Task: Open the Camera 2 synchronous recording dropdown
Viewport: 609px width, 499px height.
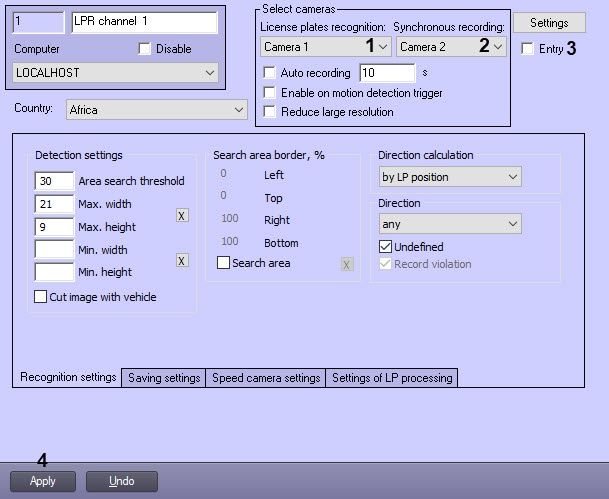Action: (451, 47)
